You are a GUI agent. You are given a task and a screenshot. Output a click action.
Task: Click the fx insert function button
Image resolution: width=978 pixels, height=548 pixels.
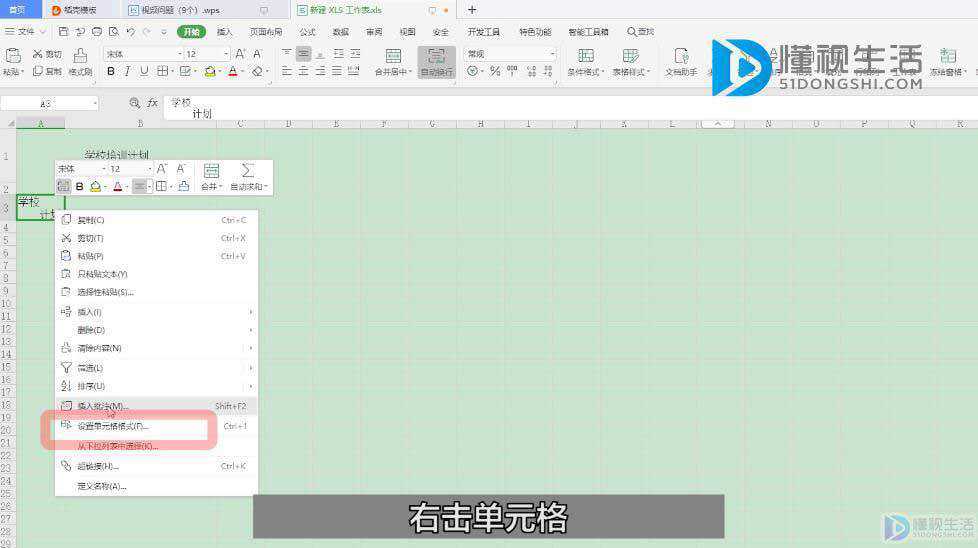(152, 103)
